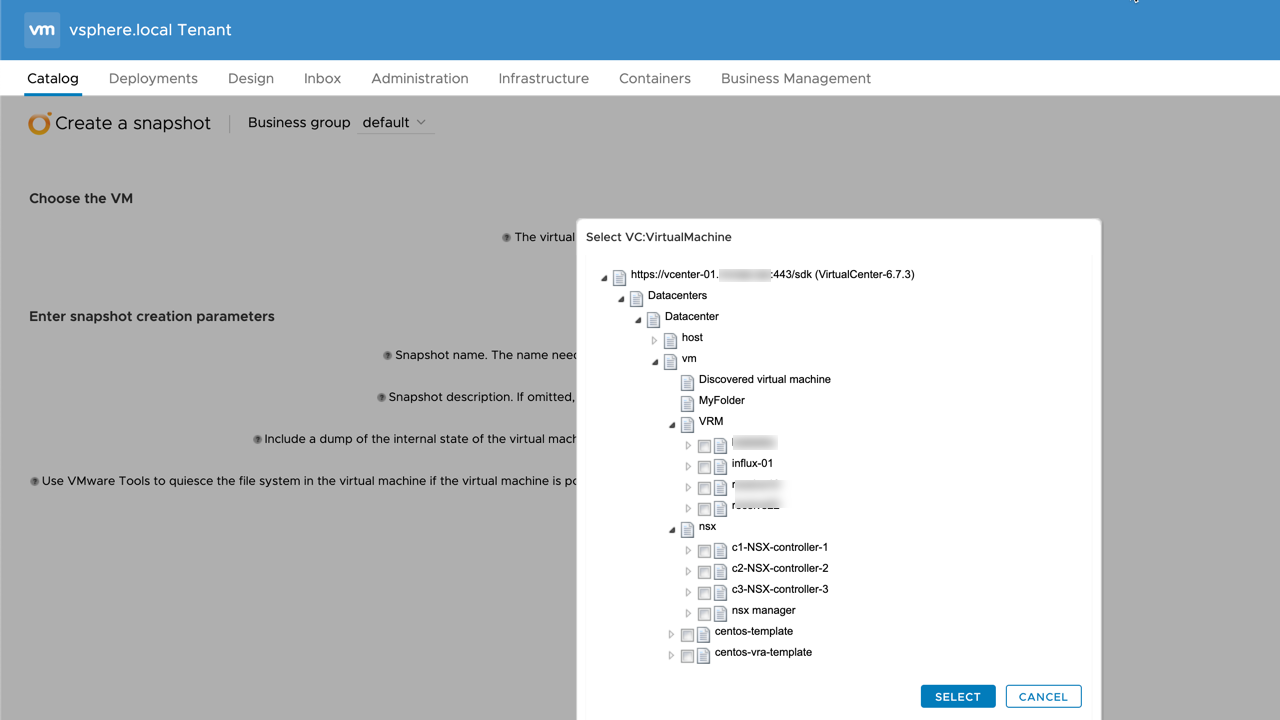
Task: Collapse the Datacenters node
Action: tap(621, 299)
